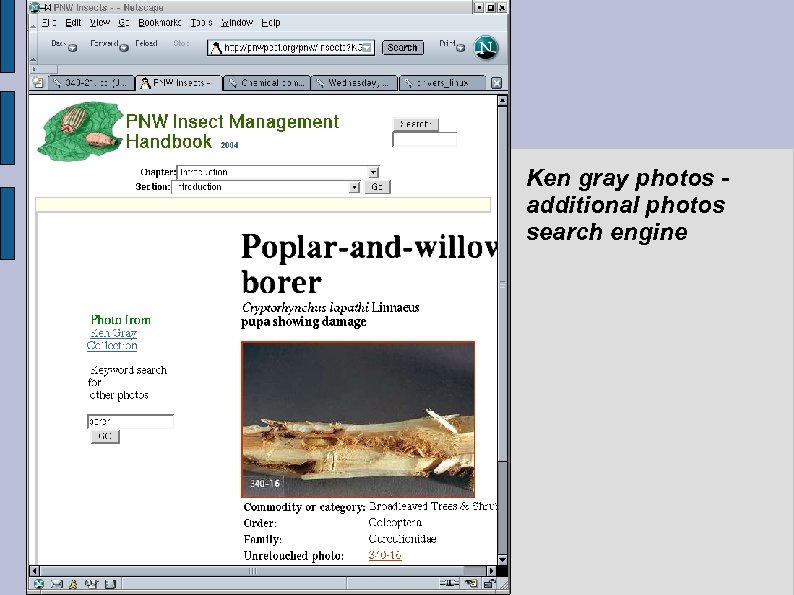Click the keyword search input field
Viewport: 794px width, 595px height.
130,421
